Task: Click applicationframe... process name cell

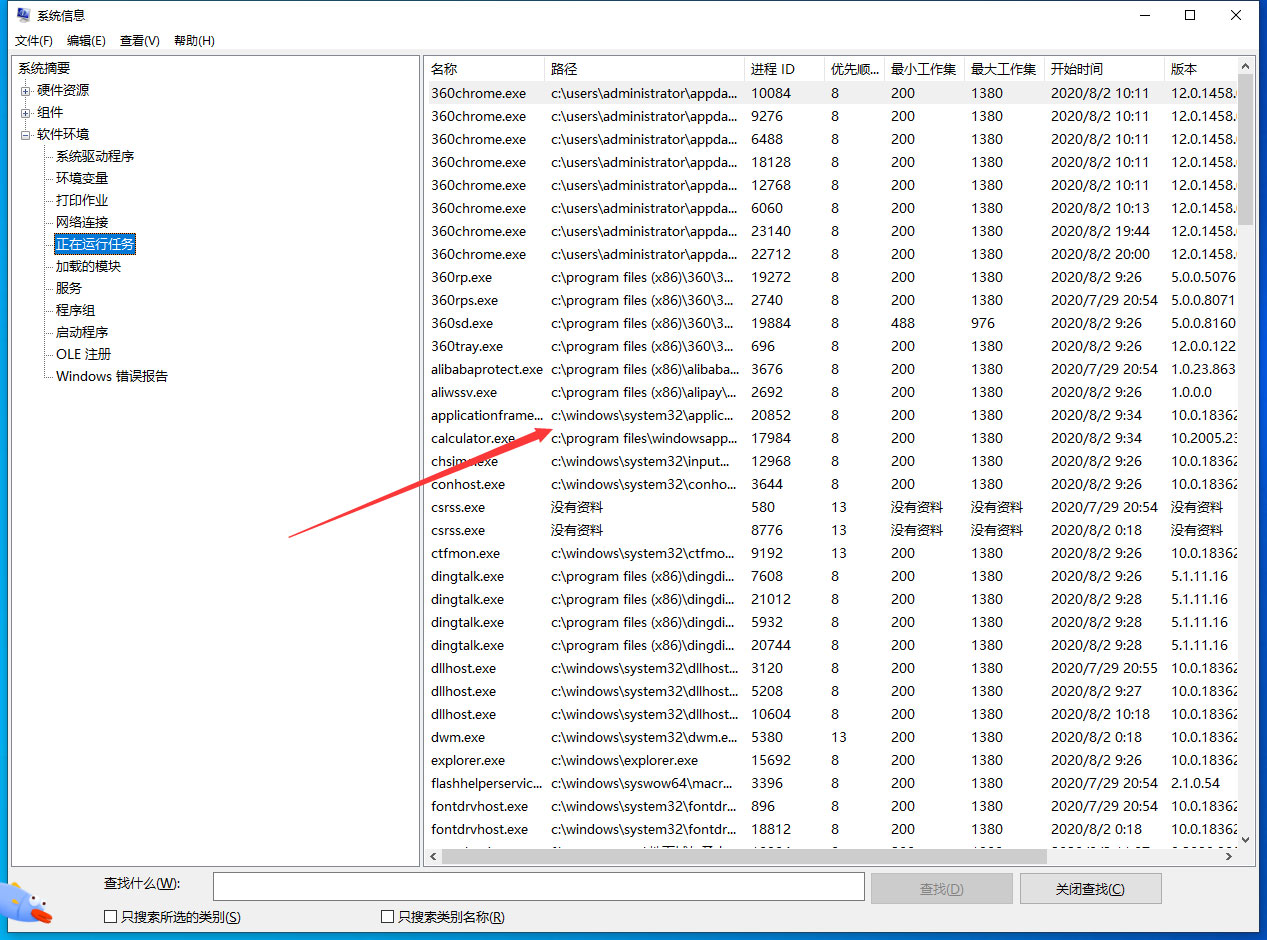Action: [487, 415]
